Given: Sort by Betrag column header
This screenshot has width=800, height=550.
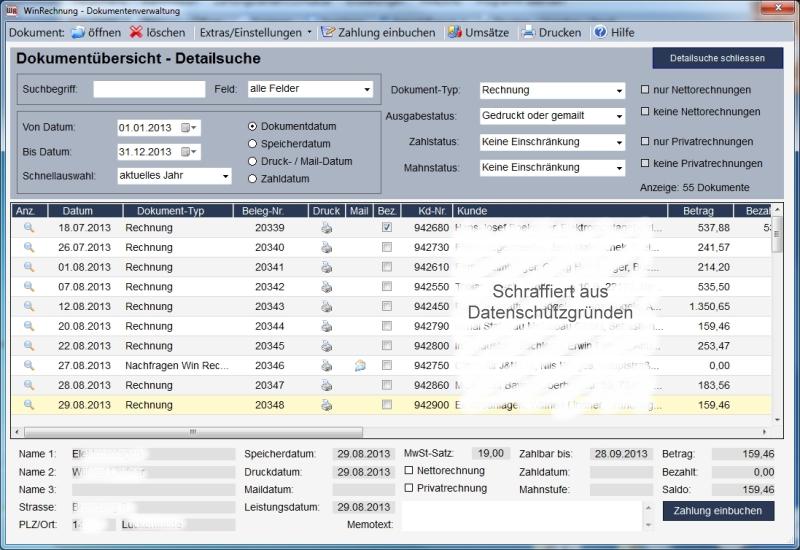Looking at the screenshot, I should pyautogui.click(x=700, y=211).
